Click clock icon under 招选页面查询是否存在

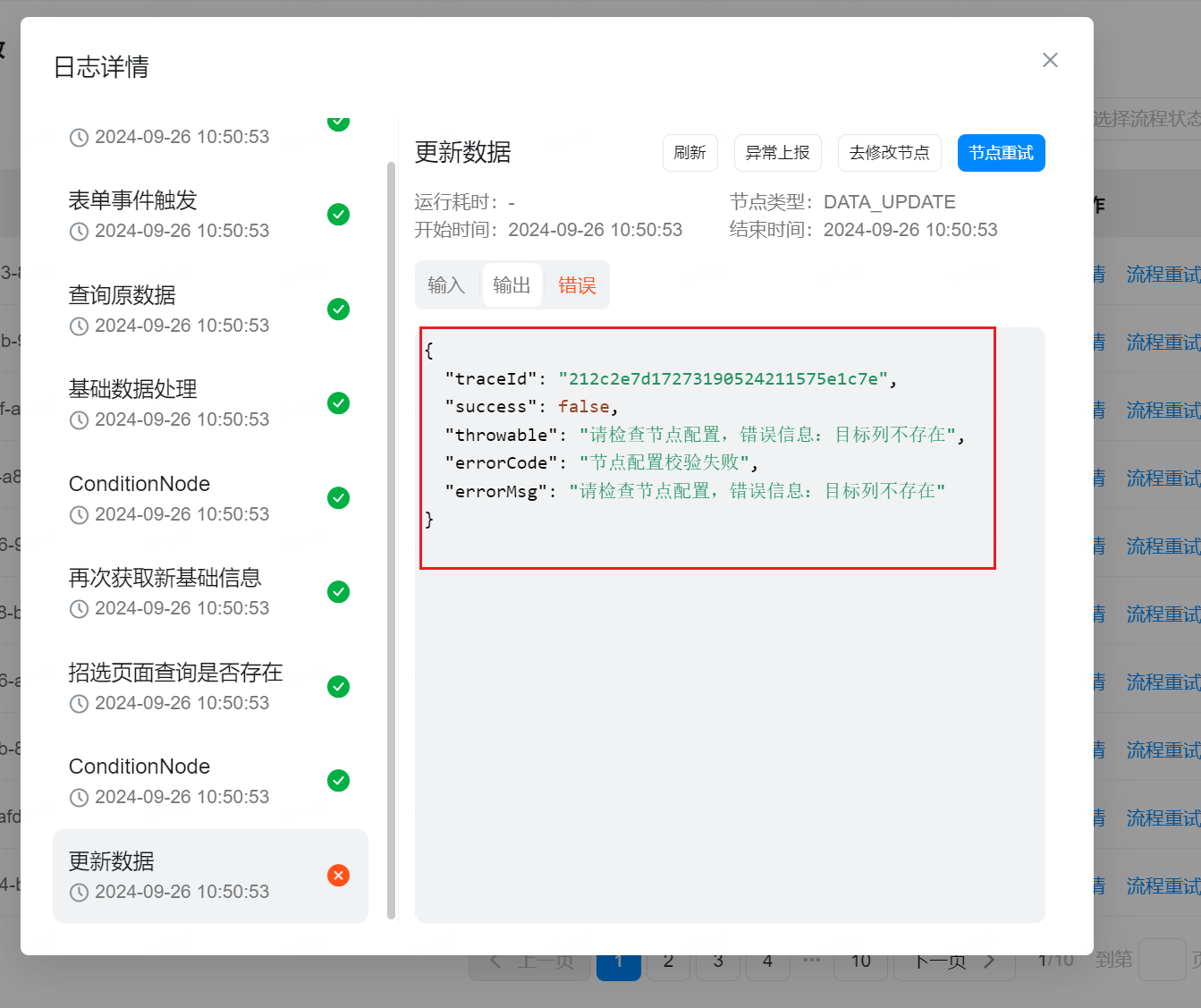point(79,704)
